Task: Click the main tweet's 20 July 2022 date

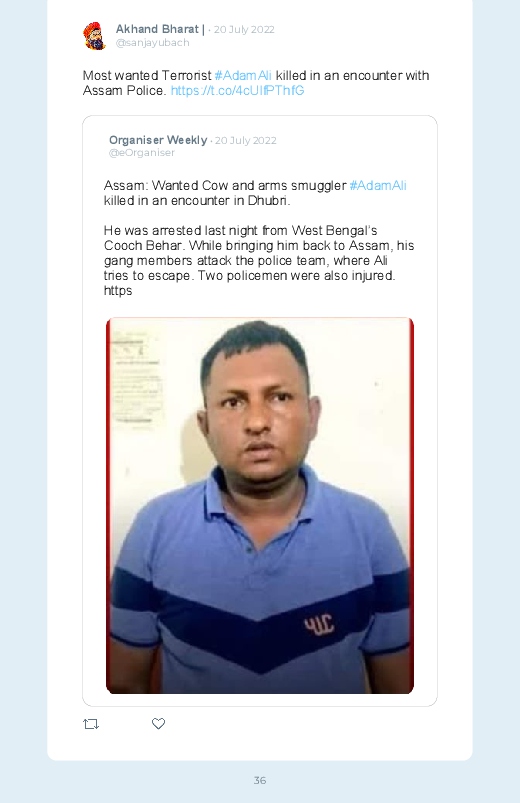Action: (x=244, y=30)
